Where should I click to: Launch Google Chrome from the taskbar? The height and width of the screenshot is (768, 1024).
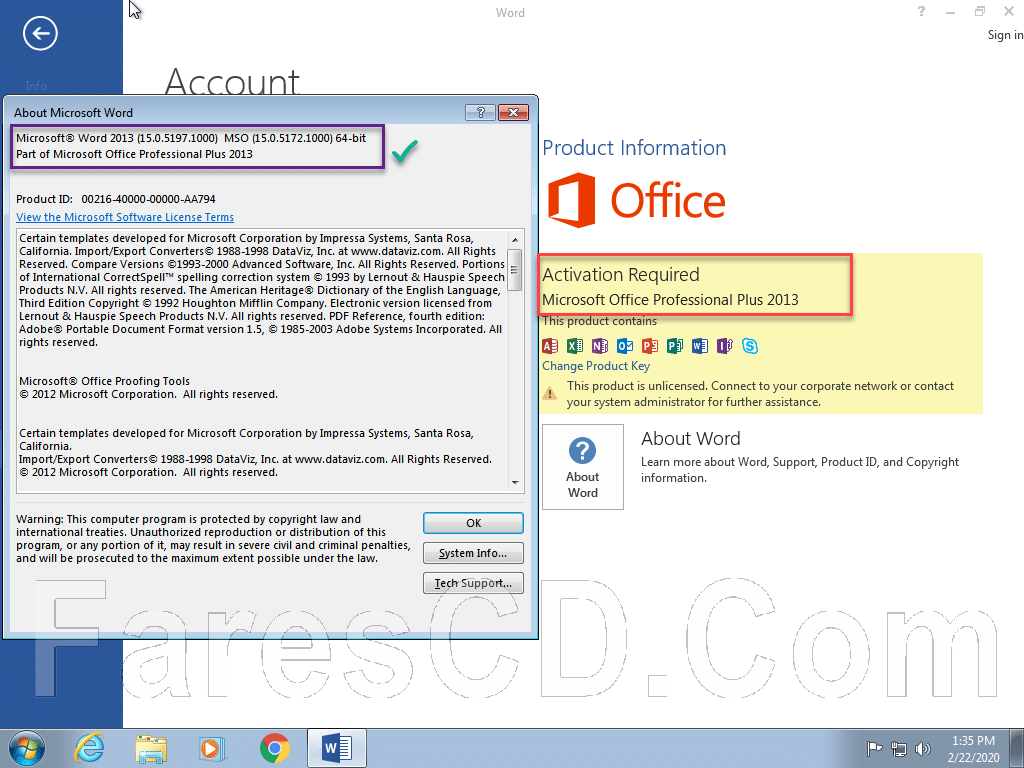click(x=274, y=748)
